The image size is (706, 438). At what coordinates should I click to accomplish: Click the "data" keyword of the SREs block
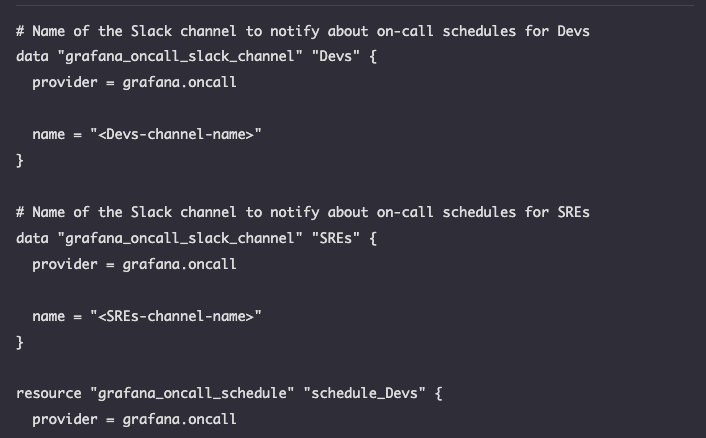32,239
